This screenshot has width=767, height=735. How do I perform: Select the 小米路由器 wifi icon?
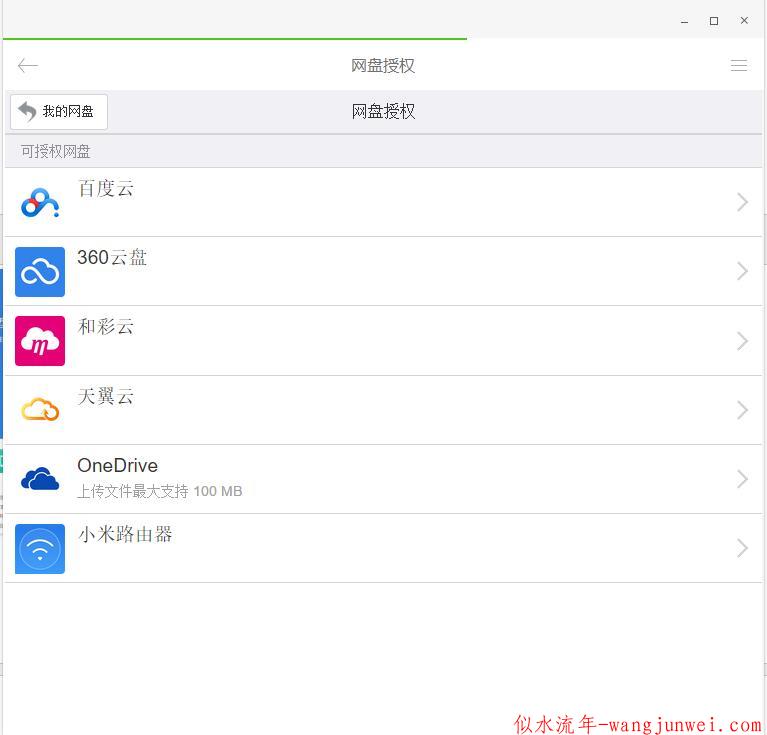[x=40, y=549]
